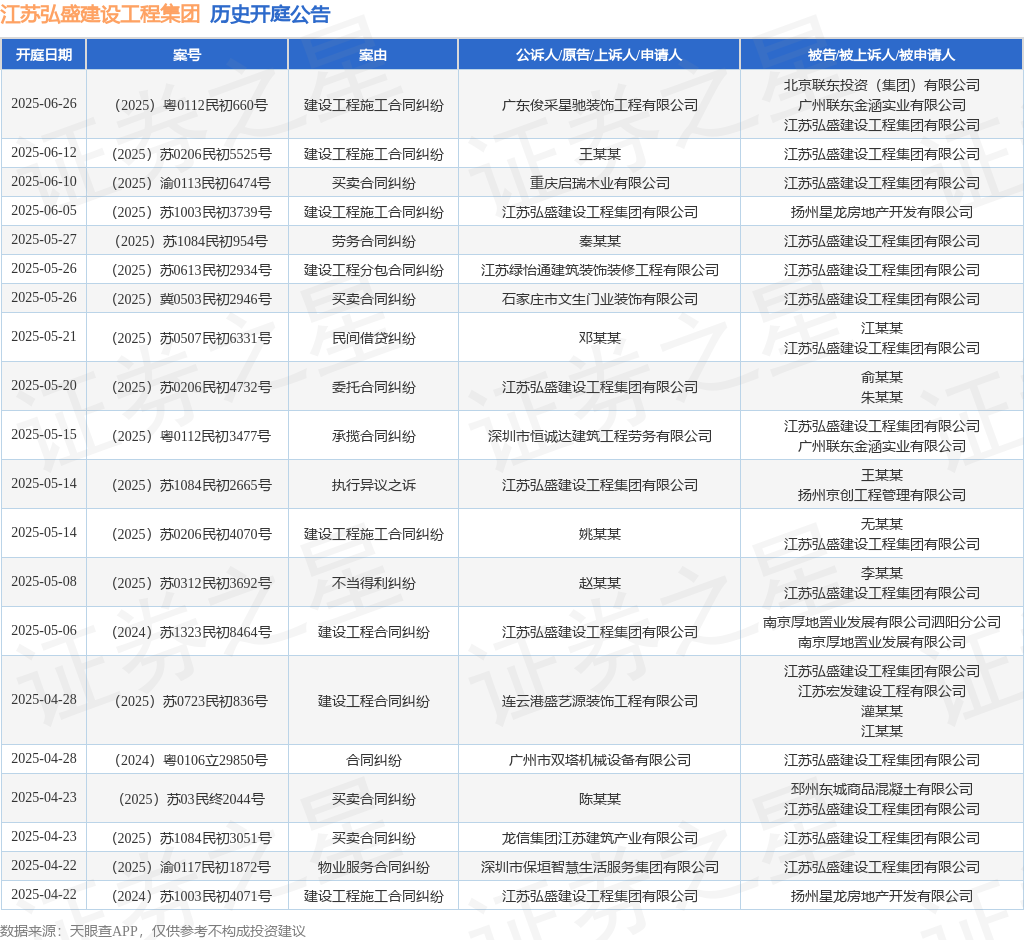Viewport: 1024px width, 940px height.
Task: Click the heading 历史开庭公告
Action: (x=270, y=14)
